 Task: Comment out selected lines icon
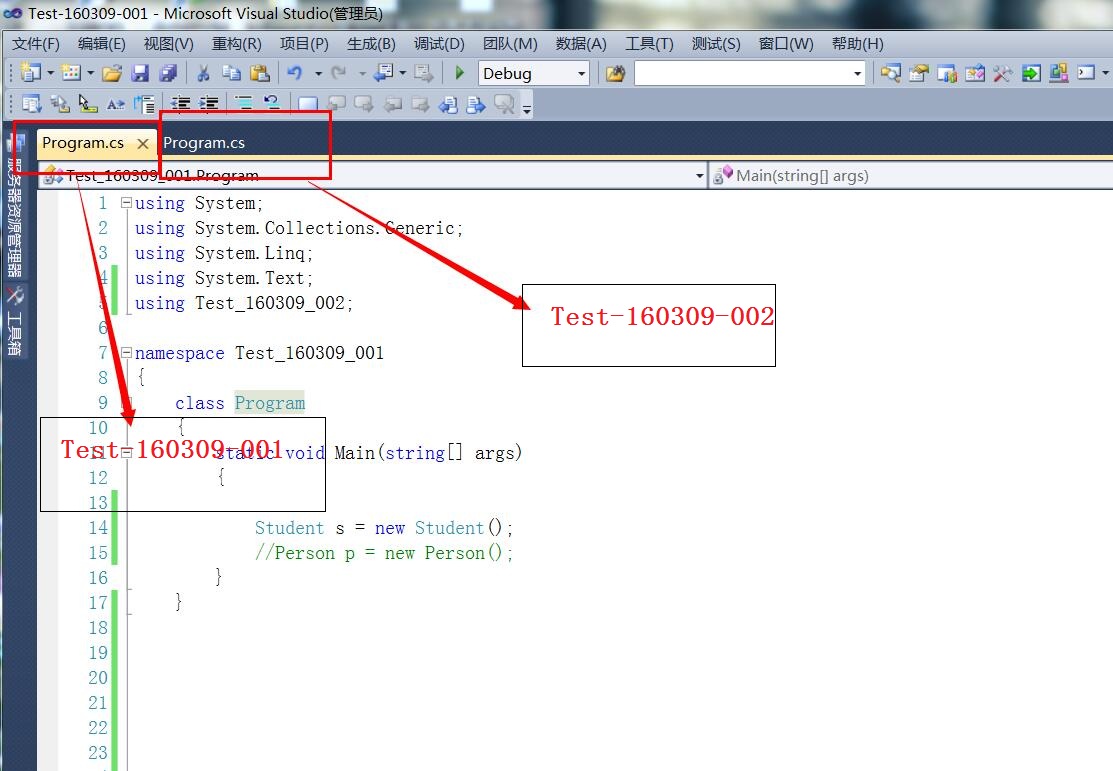point(243,104)
